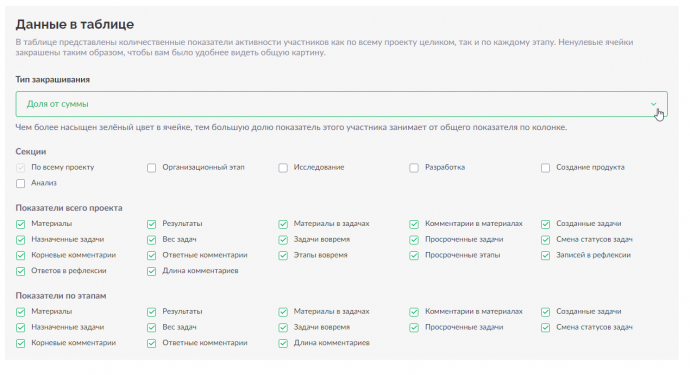Click the По всему проекту disabled checkbox
Screen dimensions: 690x375
coord(21,168)
